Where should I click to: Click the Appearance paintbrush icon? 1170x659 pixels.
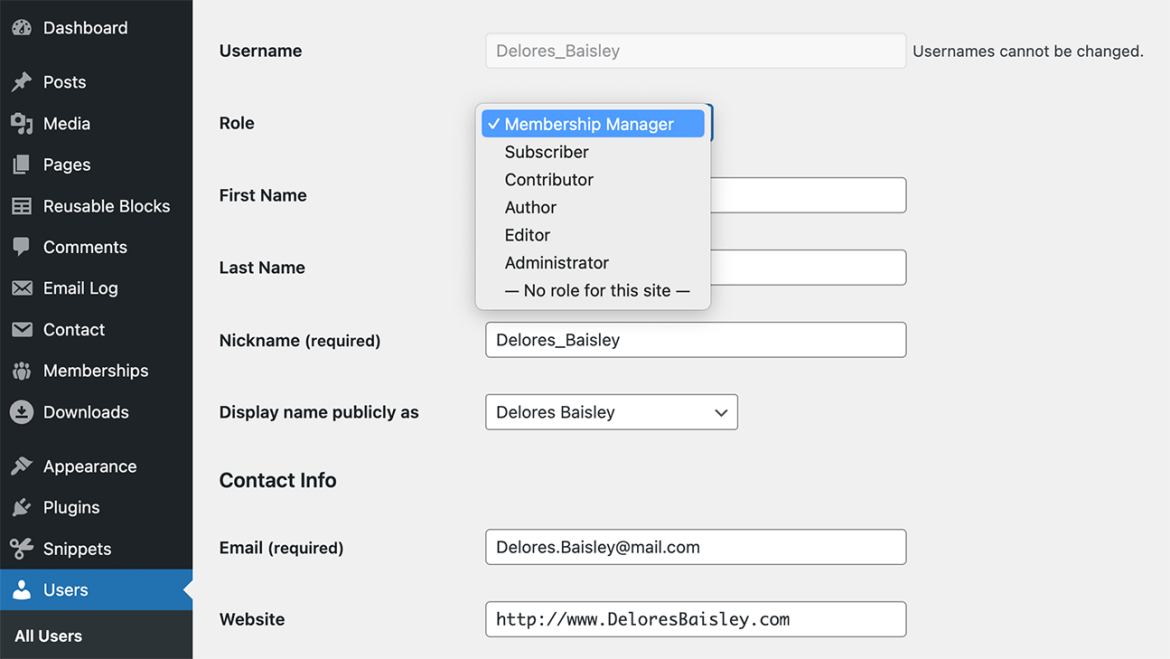pos(22,466)
